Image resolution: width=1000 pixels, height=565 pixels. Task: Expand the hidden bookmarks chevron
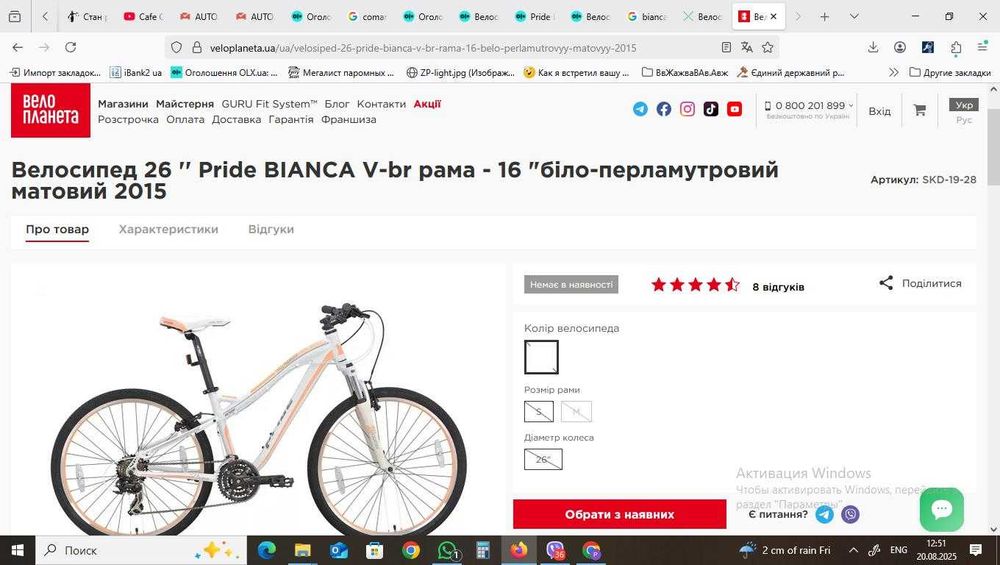(x=893, y=73)
